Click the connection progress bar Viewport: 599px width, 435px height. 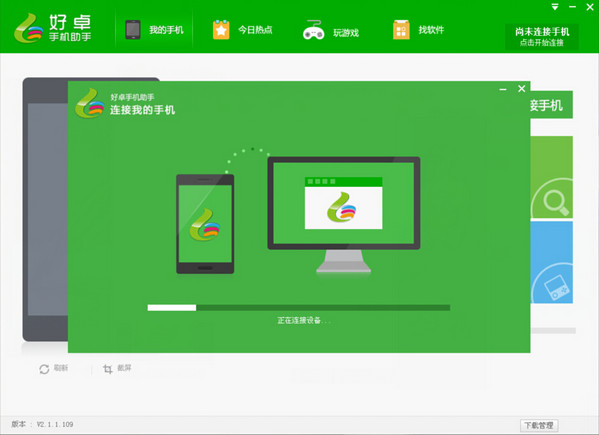tap(299, 307)
